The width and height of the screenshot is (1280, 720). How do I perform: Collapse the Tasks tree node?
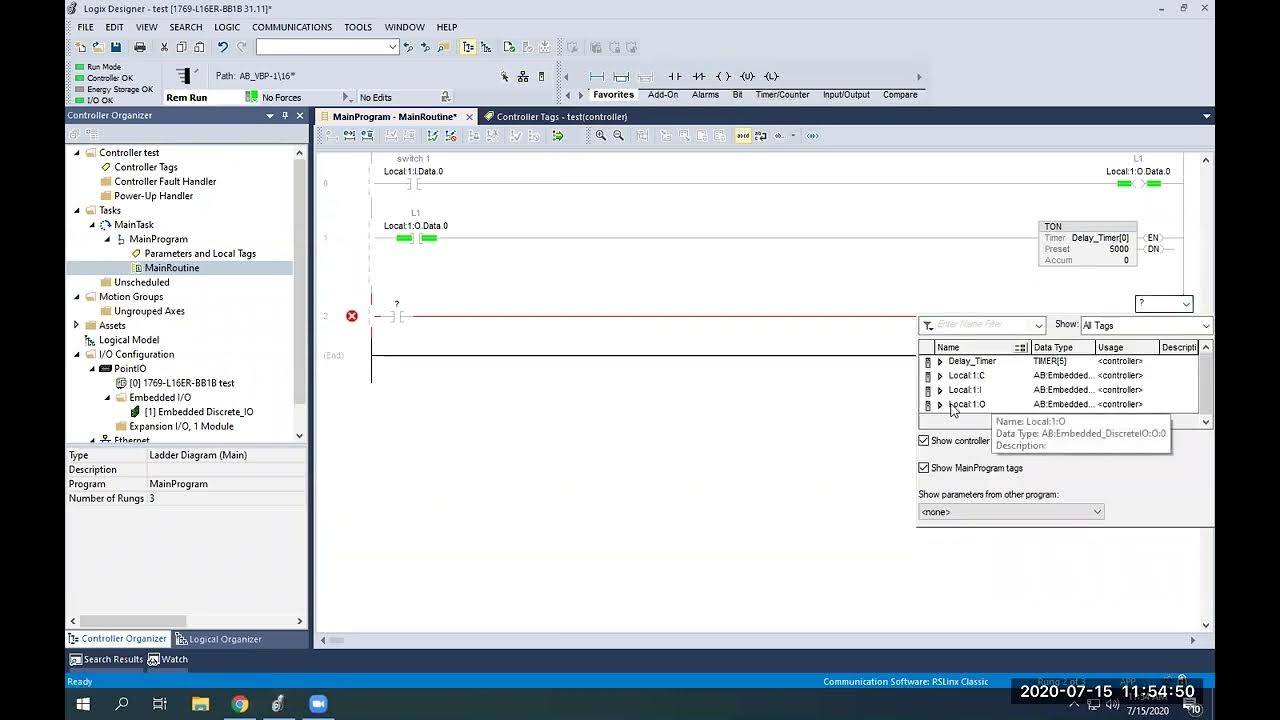pyautogui.click(x=76, y=210)
